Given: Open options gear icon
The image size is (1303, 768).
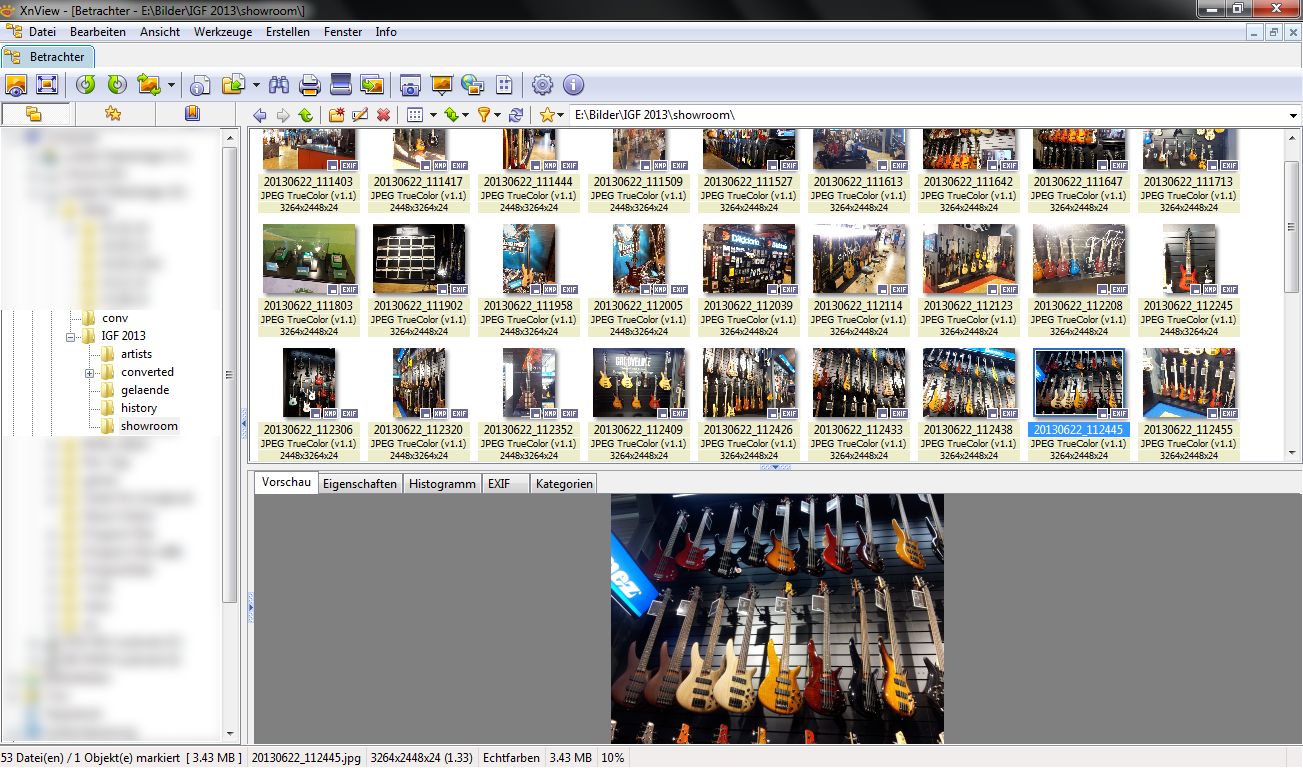Looking at the screenshot, I should (x=542, y=85).
